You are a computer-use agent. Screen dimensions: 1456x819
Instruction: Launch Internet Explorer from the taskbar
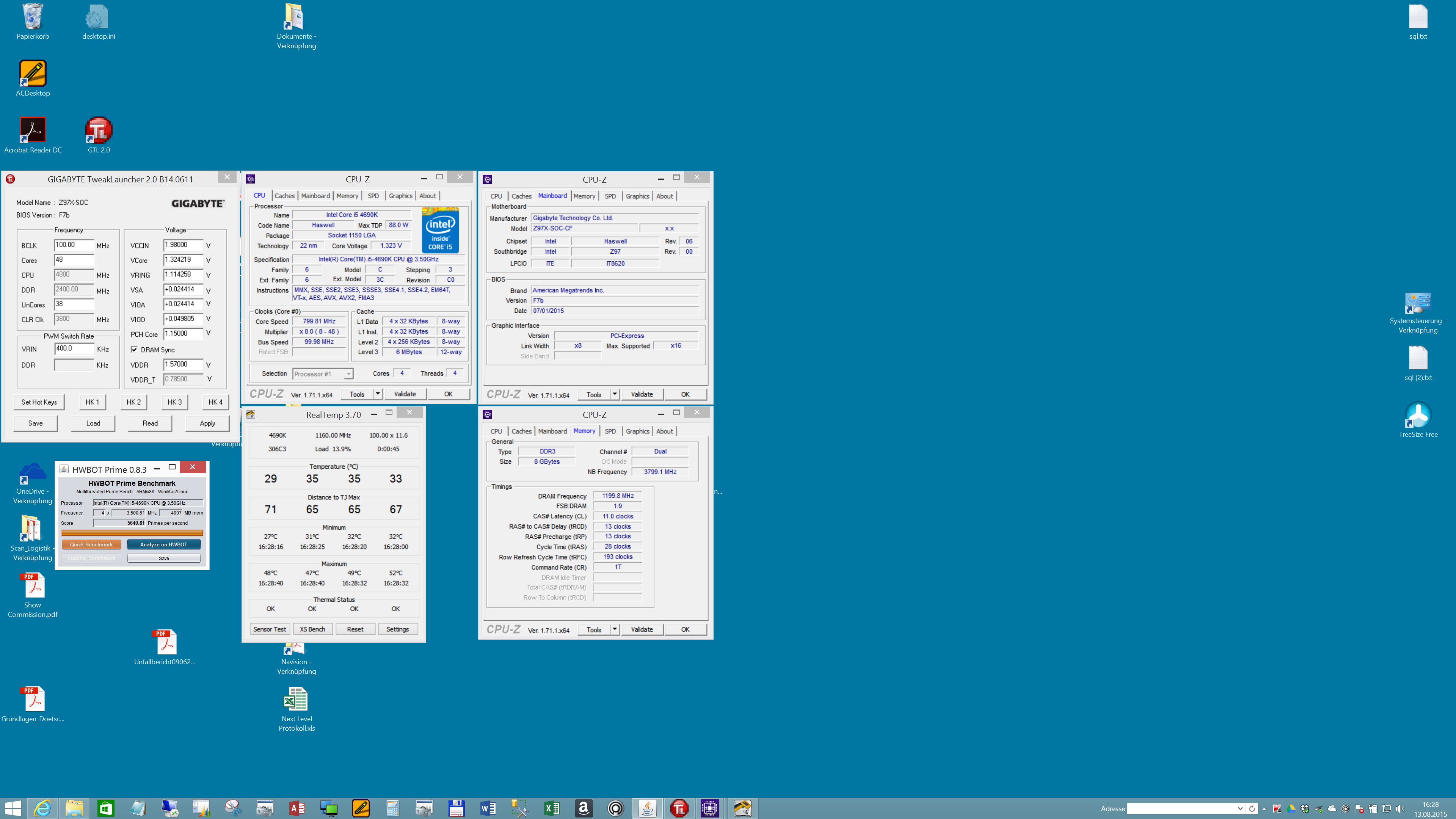[43, 808]
